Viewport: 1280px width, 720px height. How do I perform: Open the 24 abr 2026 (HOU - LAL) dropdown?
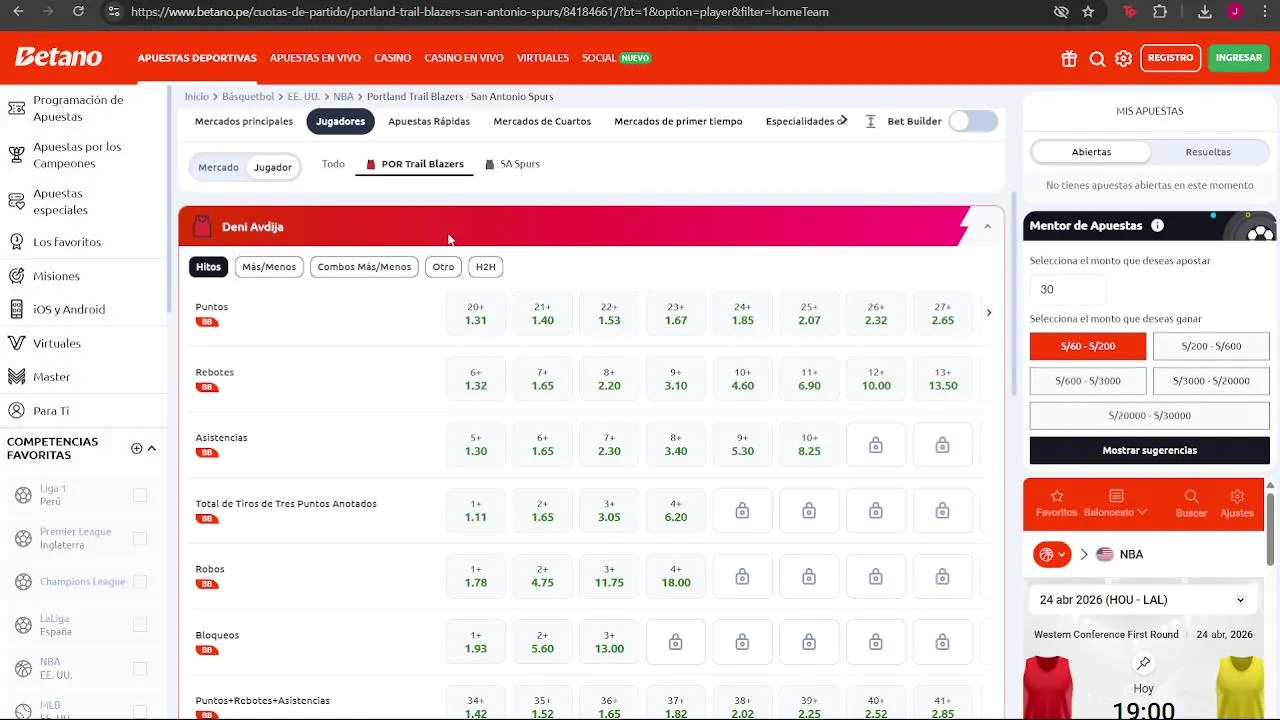pyautogui.click(x=1144, y=600)
